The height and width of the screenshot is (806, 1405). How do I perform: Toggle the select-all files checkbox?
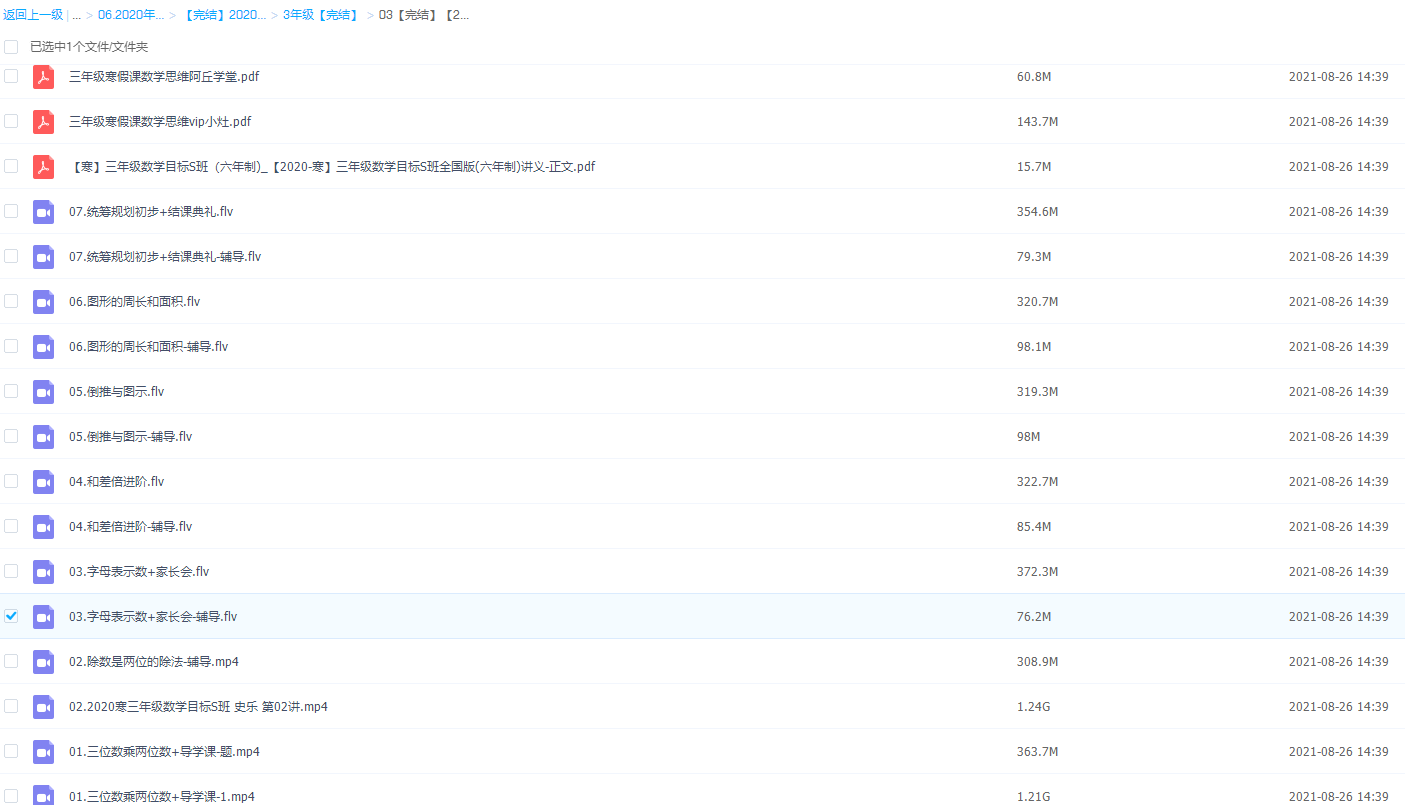pyautogui.click(x=11, y=47)
